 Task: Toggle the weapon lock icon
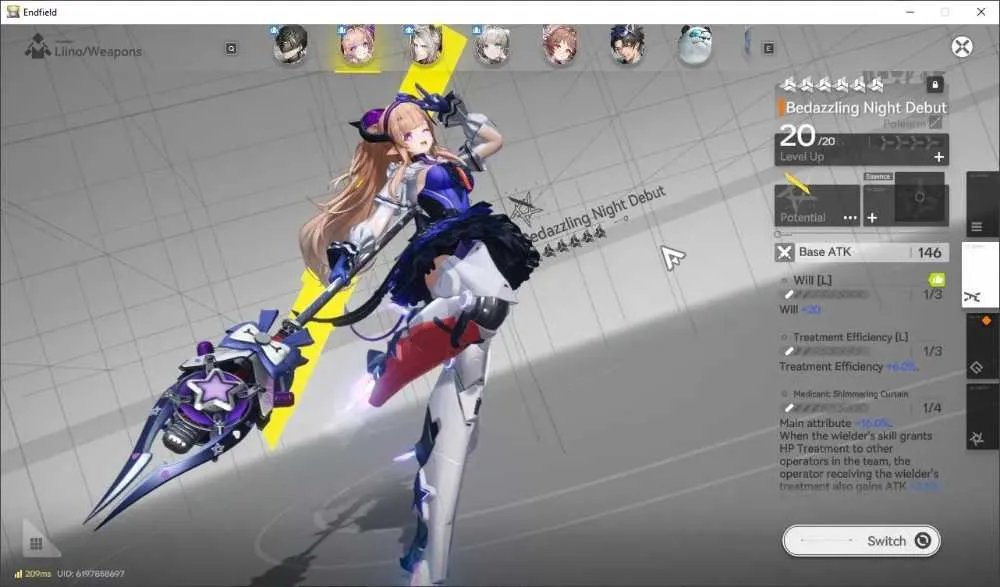coord(935,84)
